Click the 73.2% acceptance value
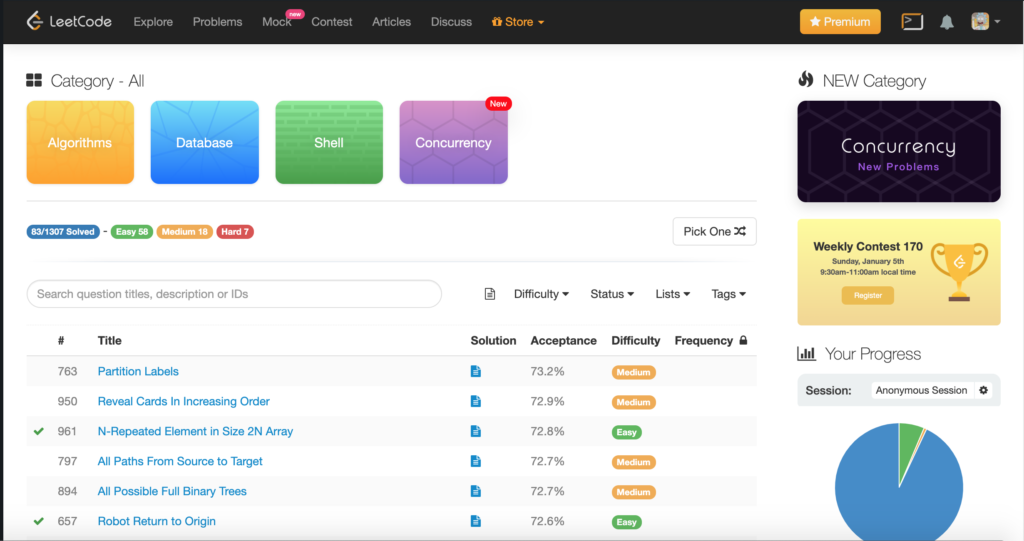This screenshot has width=1024, height=541. click(547, 371)
